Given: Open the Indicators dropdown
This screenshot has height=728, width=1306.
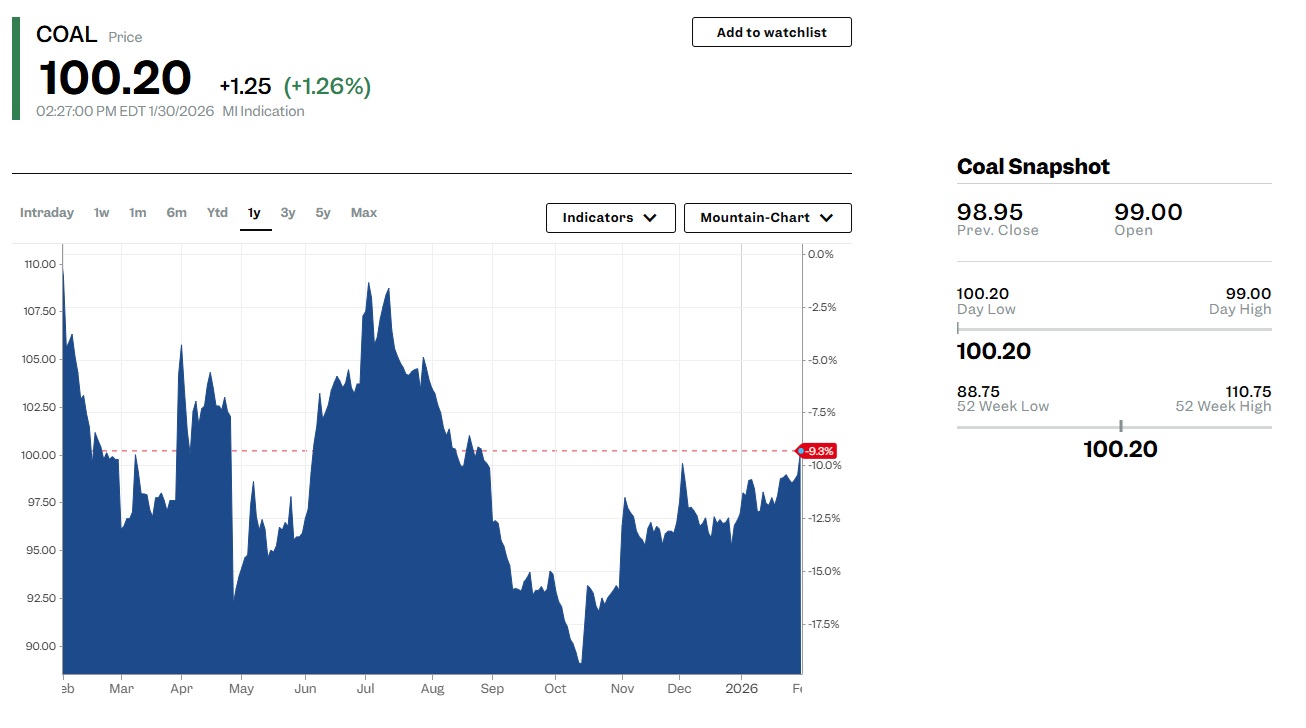Looking at the screenshot, I should [x=610, y=218].
